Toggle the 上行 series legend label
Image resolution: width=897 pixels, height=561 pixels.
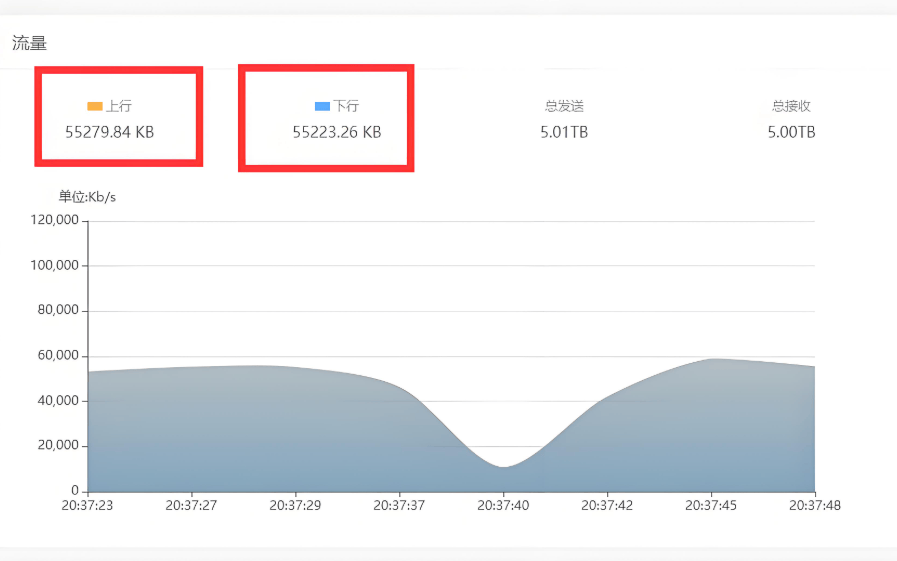(x=119, y=106)
